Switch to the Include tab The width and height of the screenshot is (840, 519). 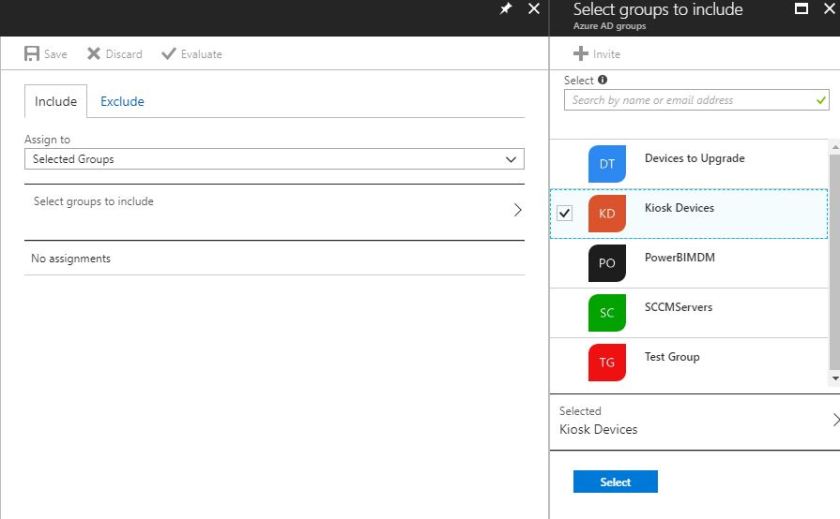coord(56,101)
